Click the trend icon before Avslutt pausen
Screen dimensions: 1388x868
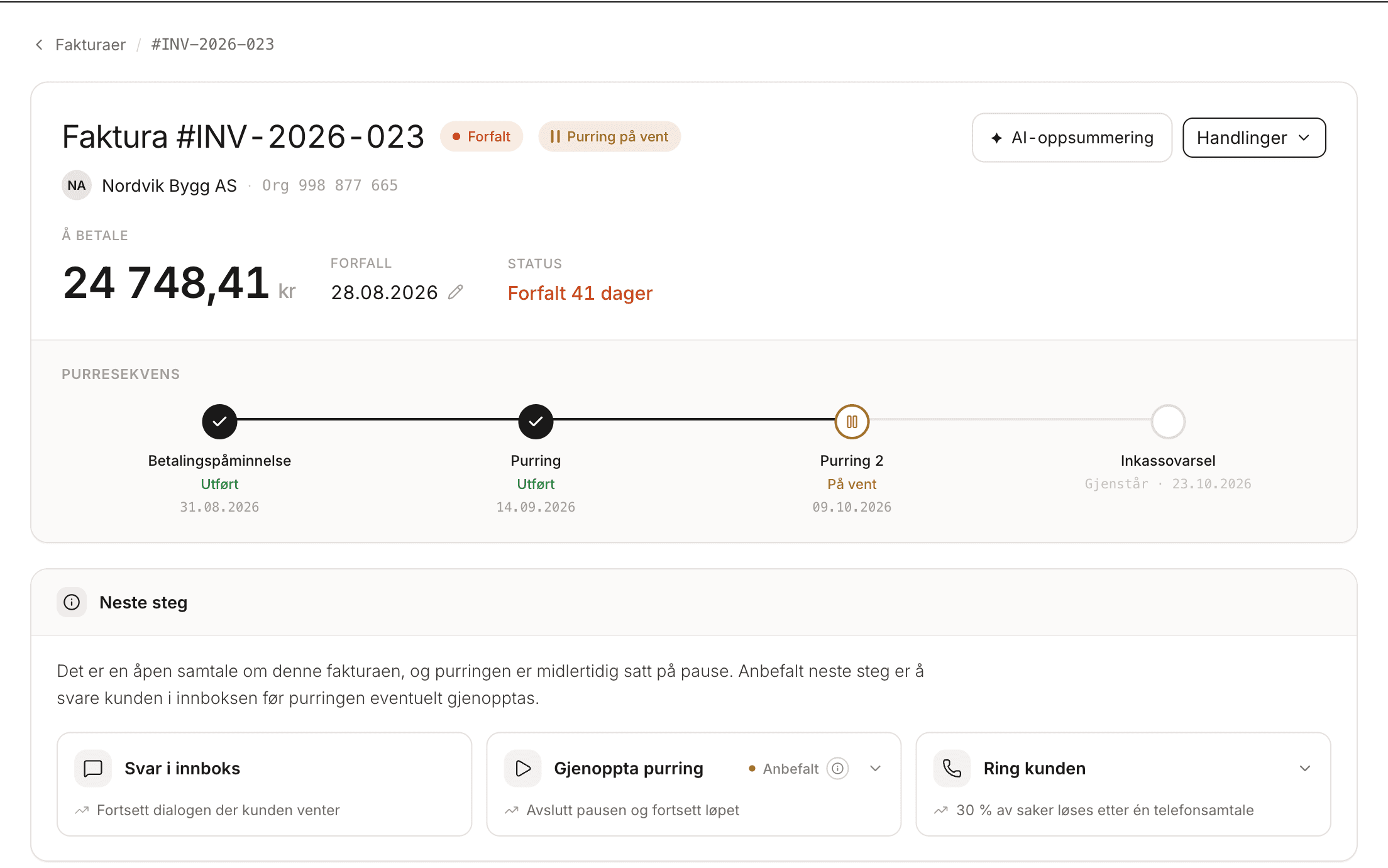coord(512,810)
